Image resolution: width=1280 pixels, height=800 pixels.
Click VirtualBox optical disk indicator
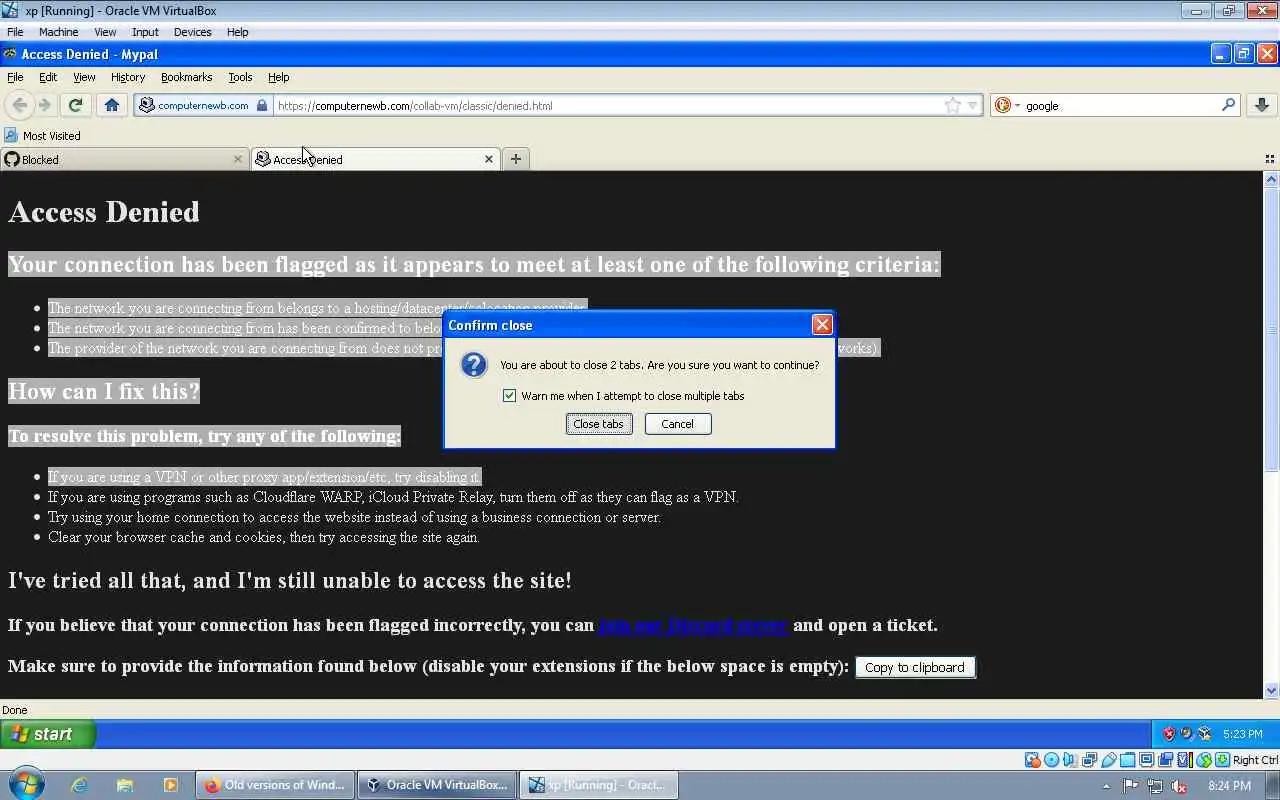pyautogui.click(x=1051, y=760)
